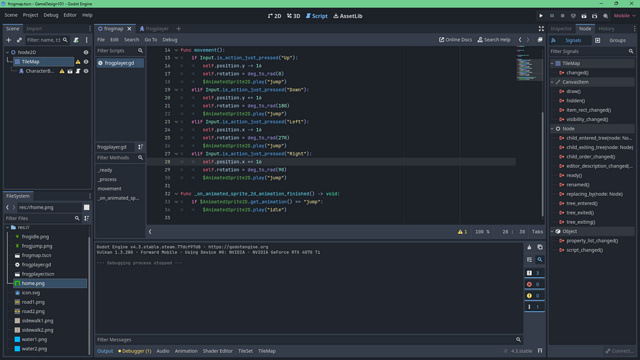Screen dimensions: 640x360
Task: Toggle CharacterBody visibility eye
Action: 86,71
